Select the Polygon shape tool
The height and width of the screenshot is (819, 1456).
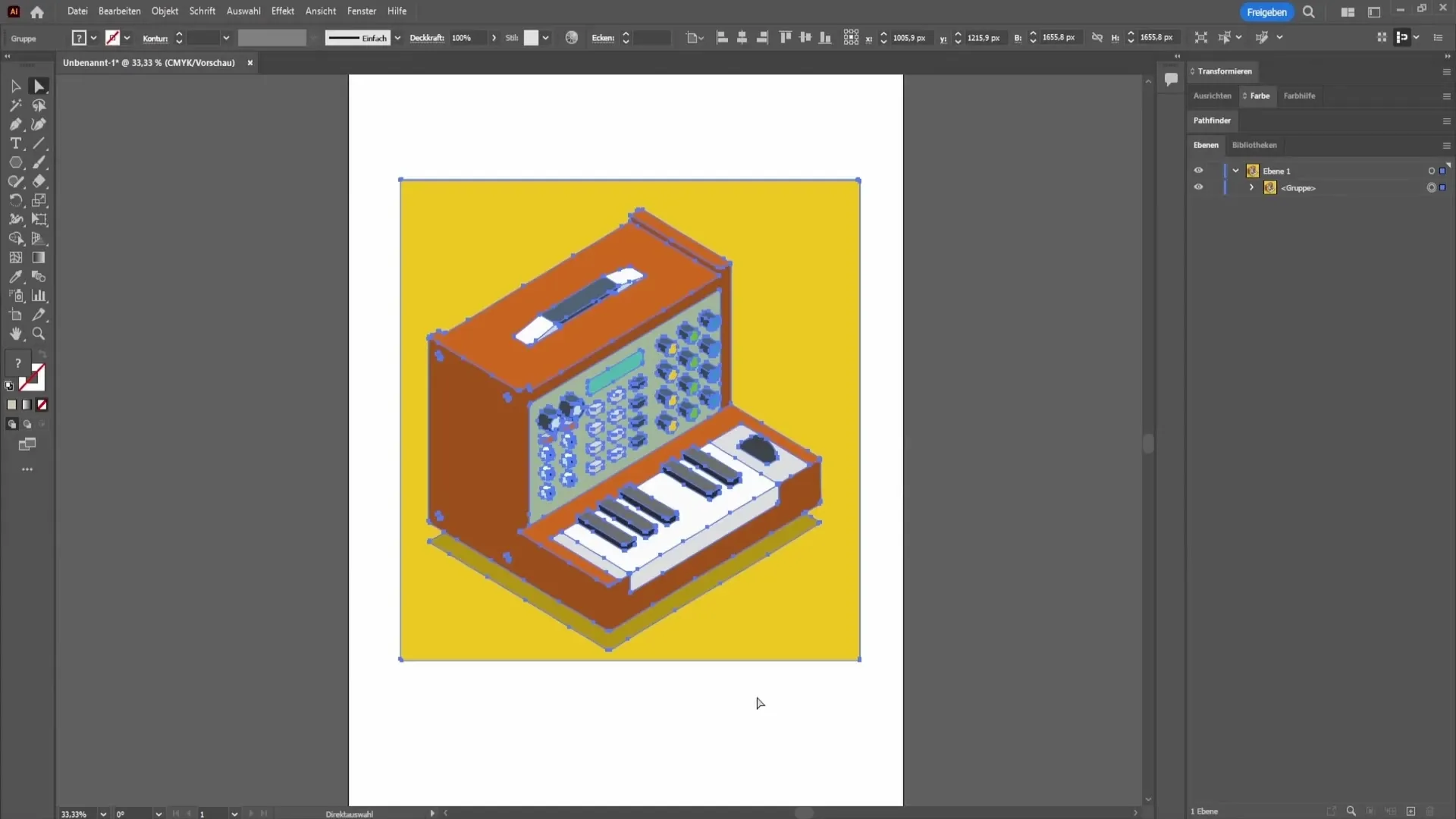coord(16,162)
